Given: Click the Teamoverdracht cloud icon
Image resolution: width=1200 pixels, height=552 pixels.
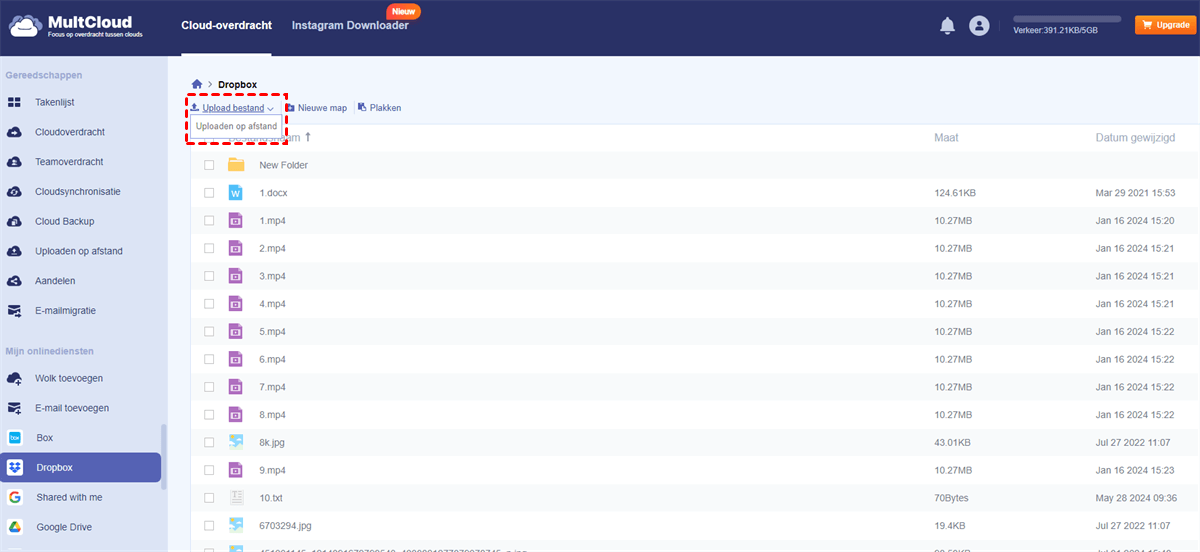Looking at the screenshot, I should (15, 162).
